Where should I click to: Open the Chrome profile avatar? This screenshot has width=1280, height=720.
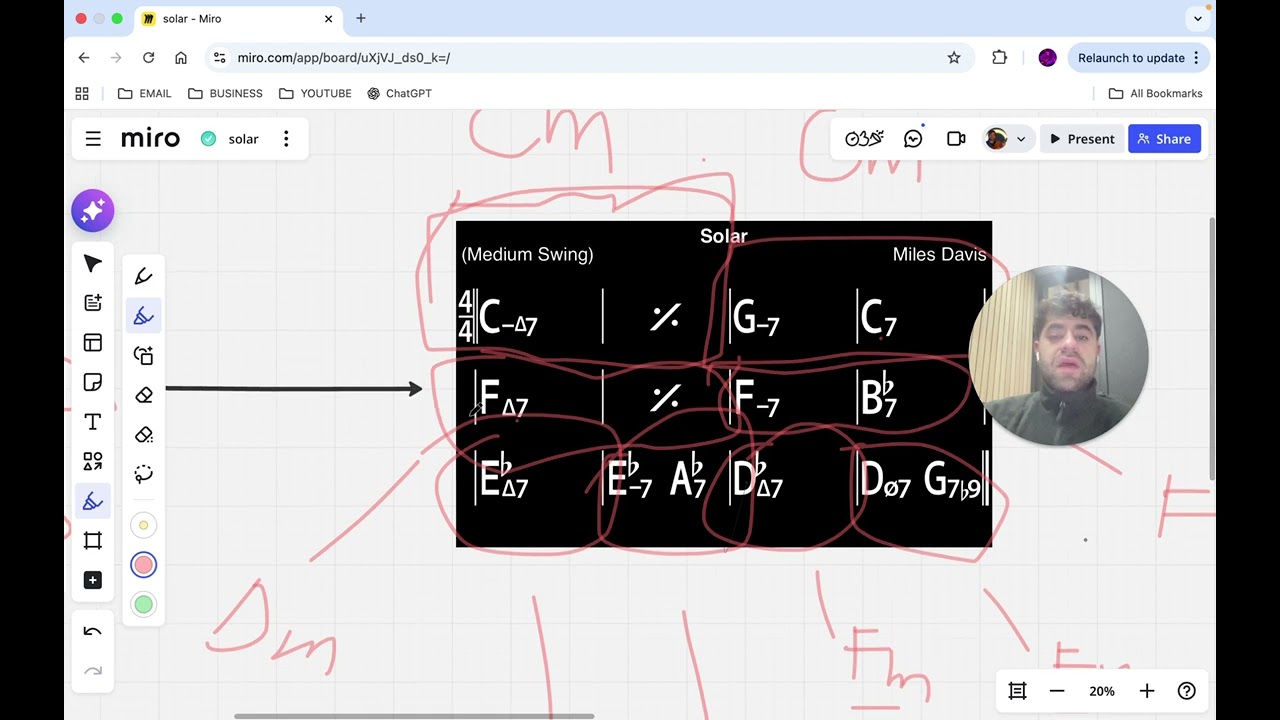(1047, 58)
